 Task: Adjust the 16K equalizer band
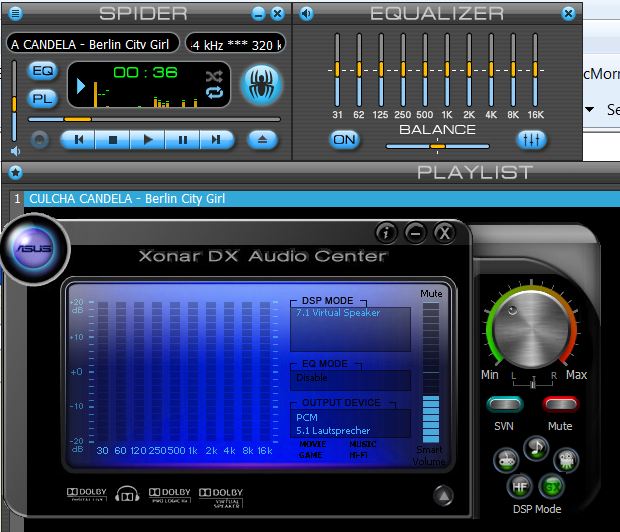pos(535,70)
